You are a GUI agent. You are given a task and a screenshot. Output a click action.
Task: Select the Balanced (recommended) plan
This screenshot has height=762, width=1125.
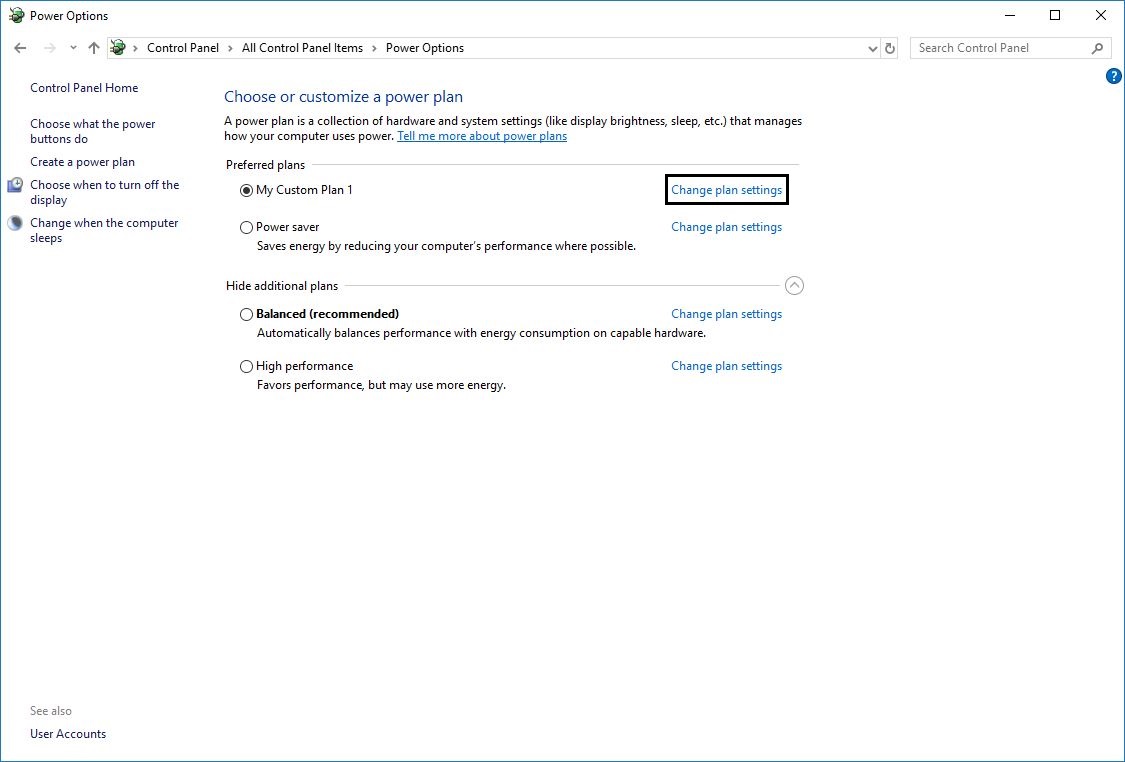[246, 314]
